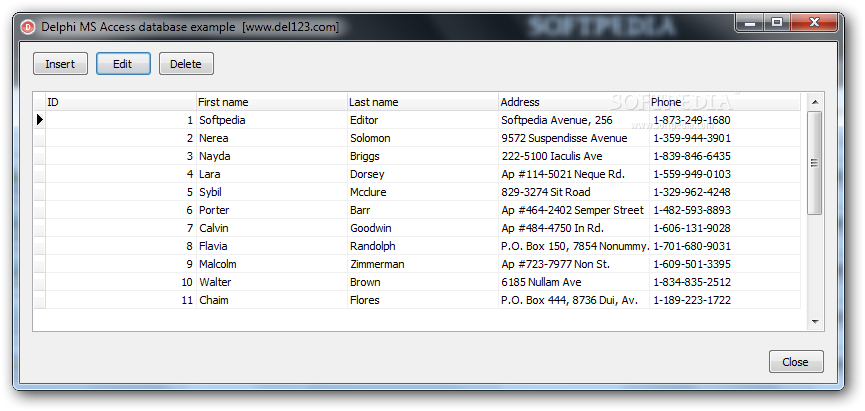
Task: Click the Last name column header
Action: [423, 102]
